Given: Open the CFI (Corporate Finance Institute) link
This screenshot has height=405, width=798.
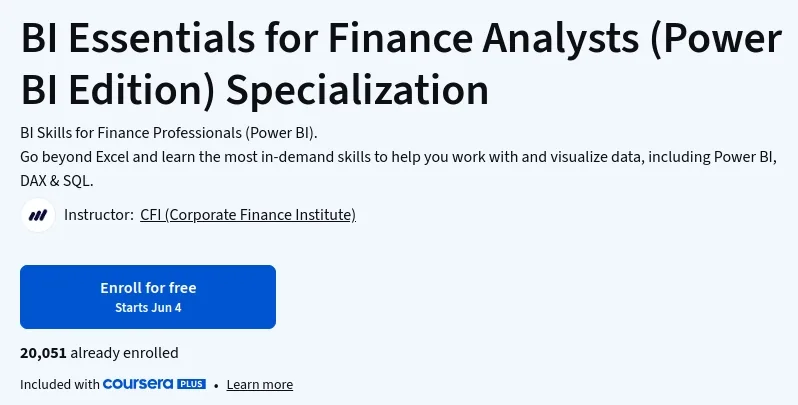Looking at the screenshot, I should point(248,215).
